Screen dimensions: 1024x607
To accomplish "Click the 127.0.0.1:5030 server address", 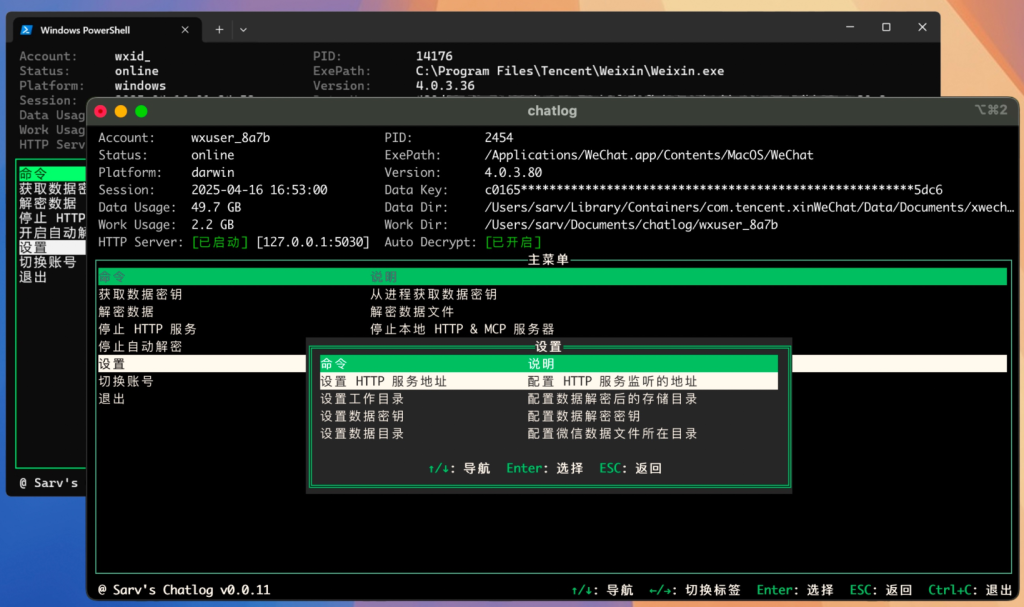I will (x=313, y=242).
